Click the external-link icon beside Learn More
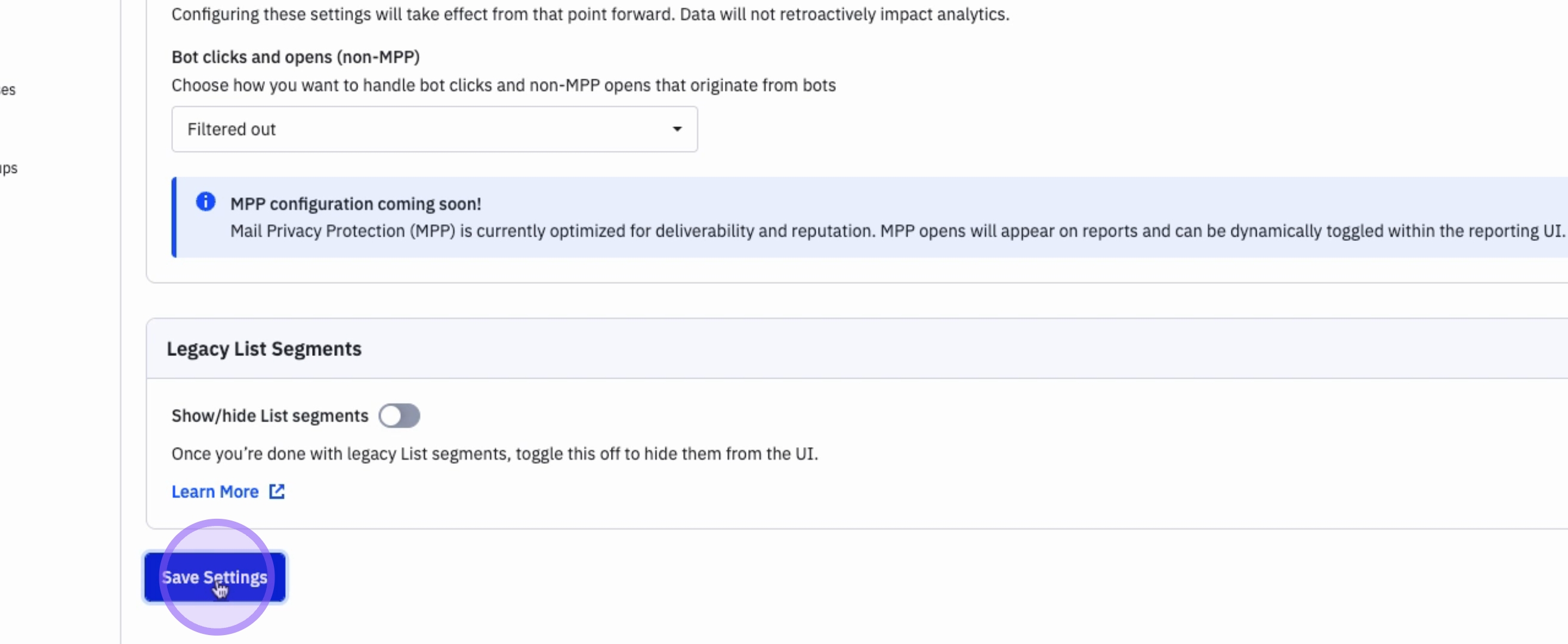The image size is (1568, 644). [x=277, y=491]
